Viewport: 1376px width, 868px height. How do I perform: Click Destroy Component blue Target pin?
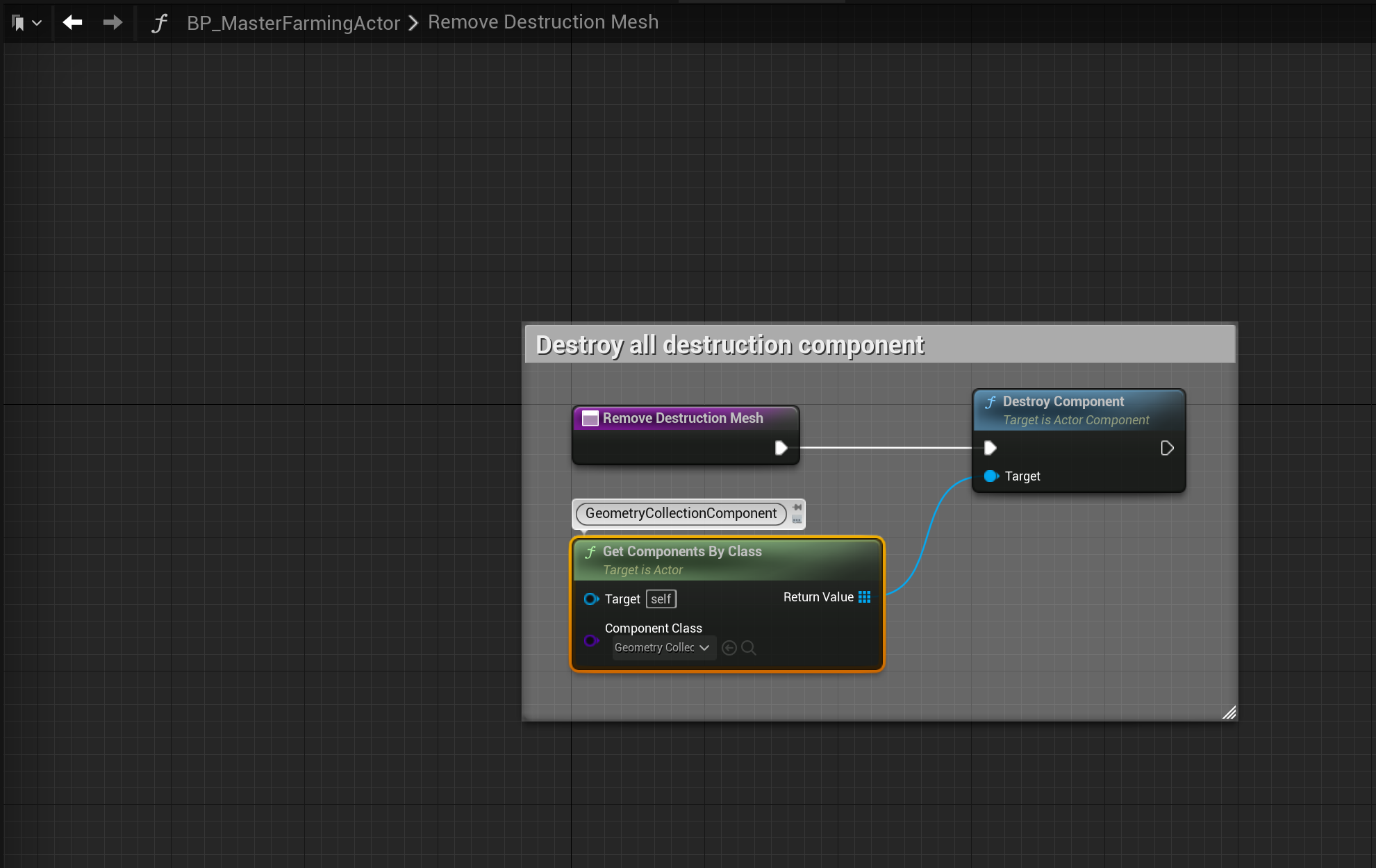coord(990,476)
